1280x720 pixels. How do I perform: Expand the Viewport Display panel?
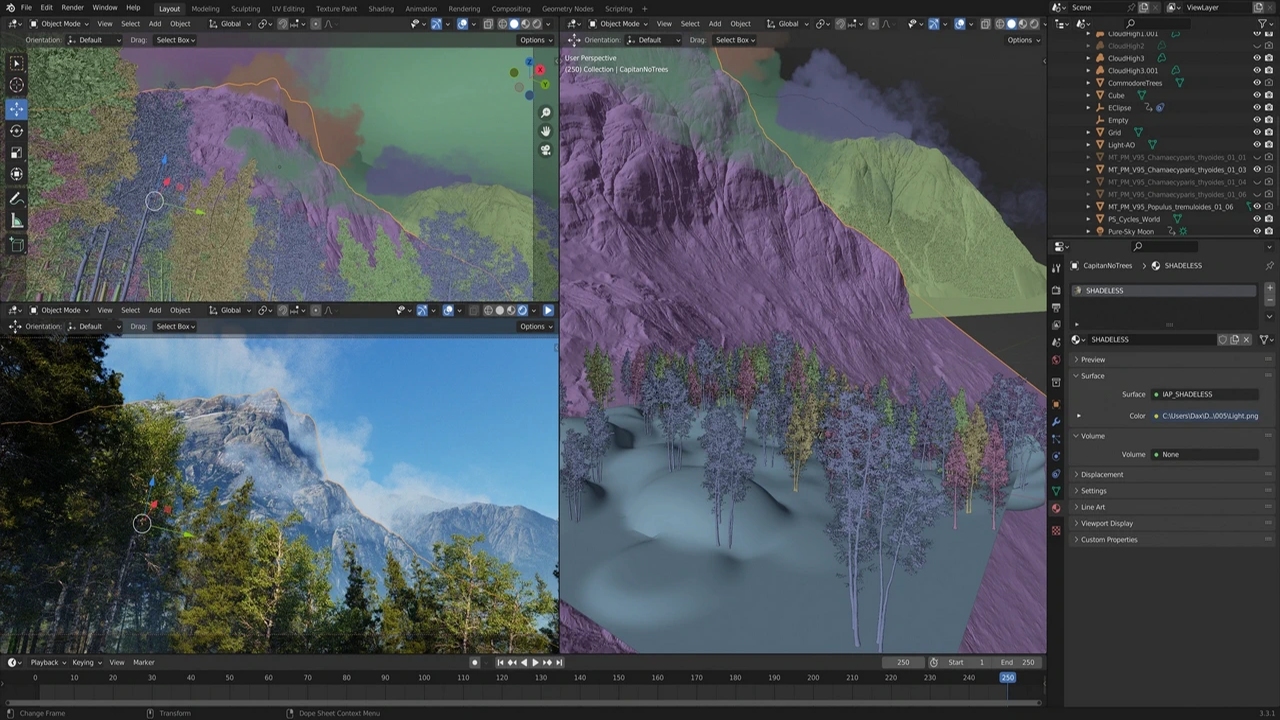pyautogui.click(x=1107, y=524)
